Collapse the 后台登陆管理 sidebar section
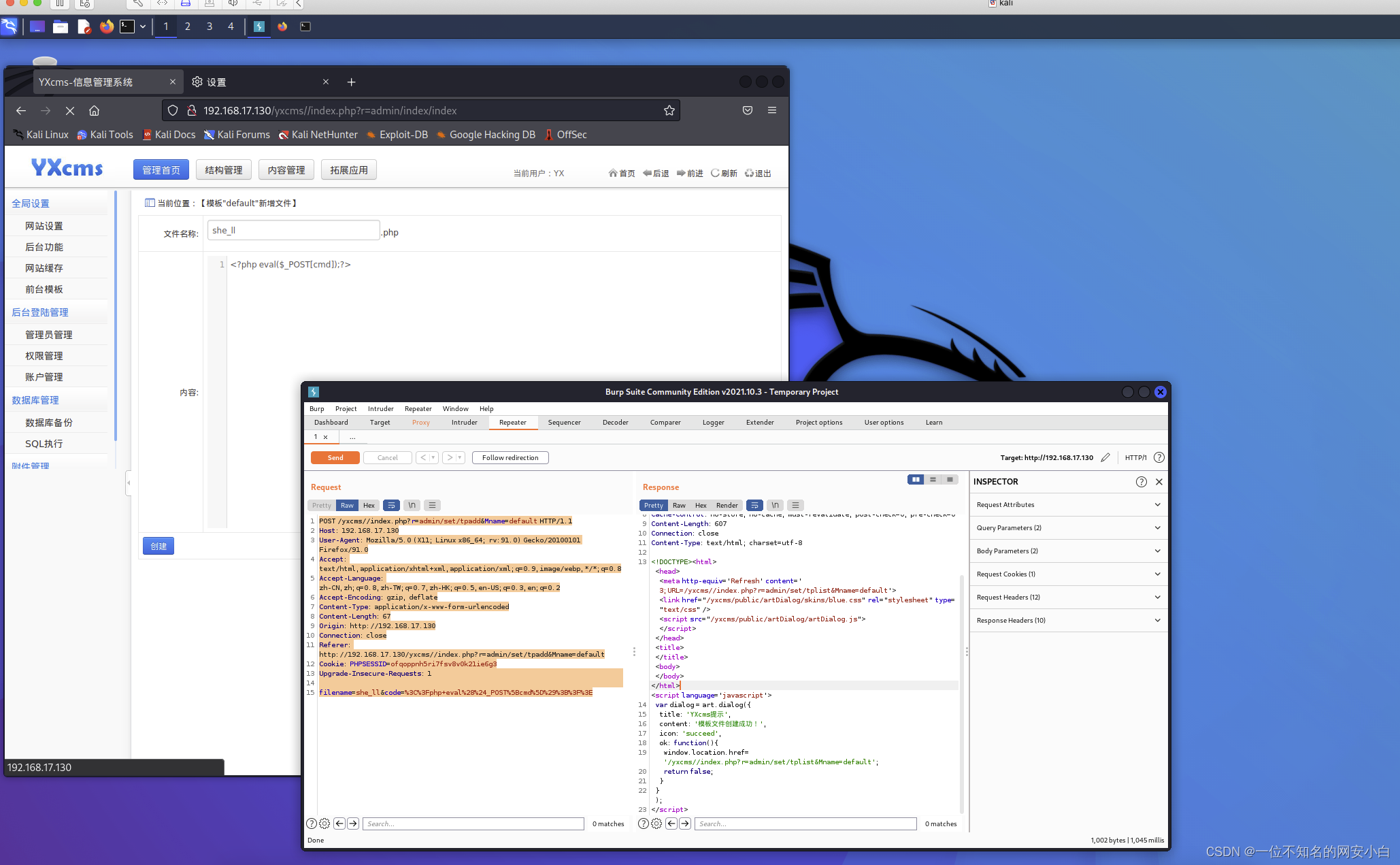Screen dimensions: 1400x865 (x=40, y=312)
